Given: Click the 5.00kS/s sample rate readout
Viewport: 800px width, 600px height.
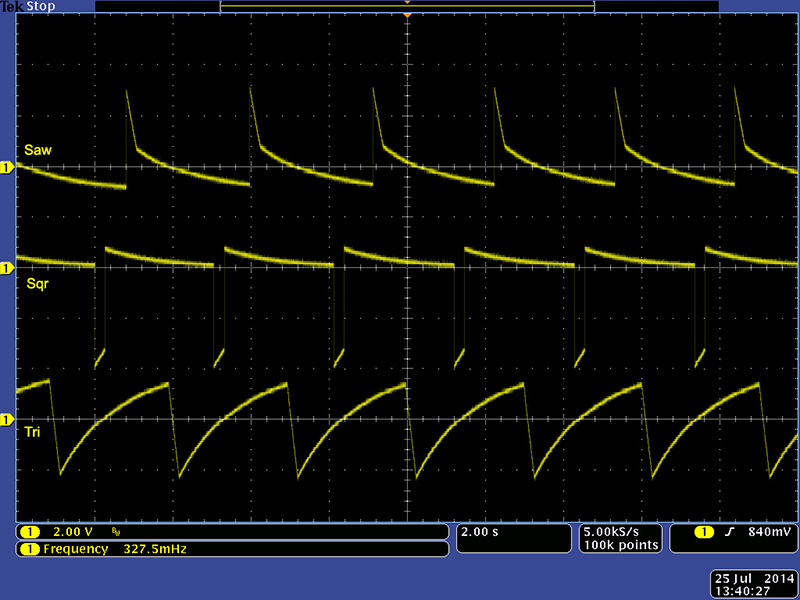Looking at the screenshot, I should pos(620,531).
